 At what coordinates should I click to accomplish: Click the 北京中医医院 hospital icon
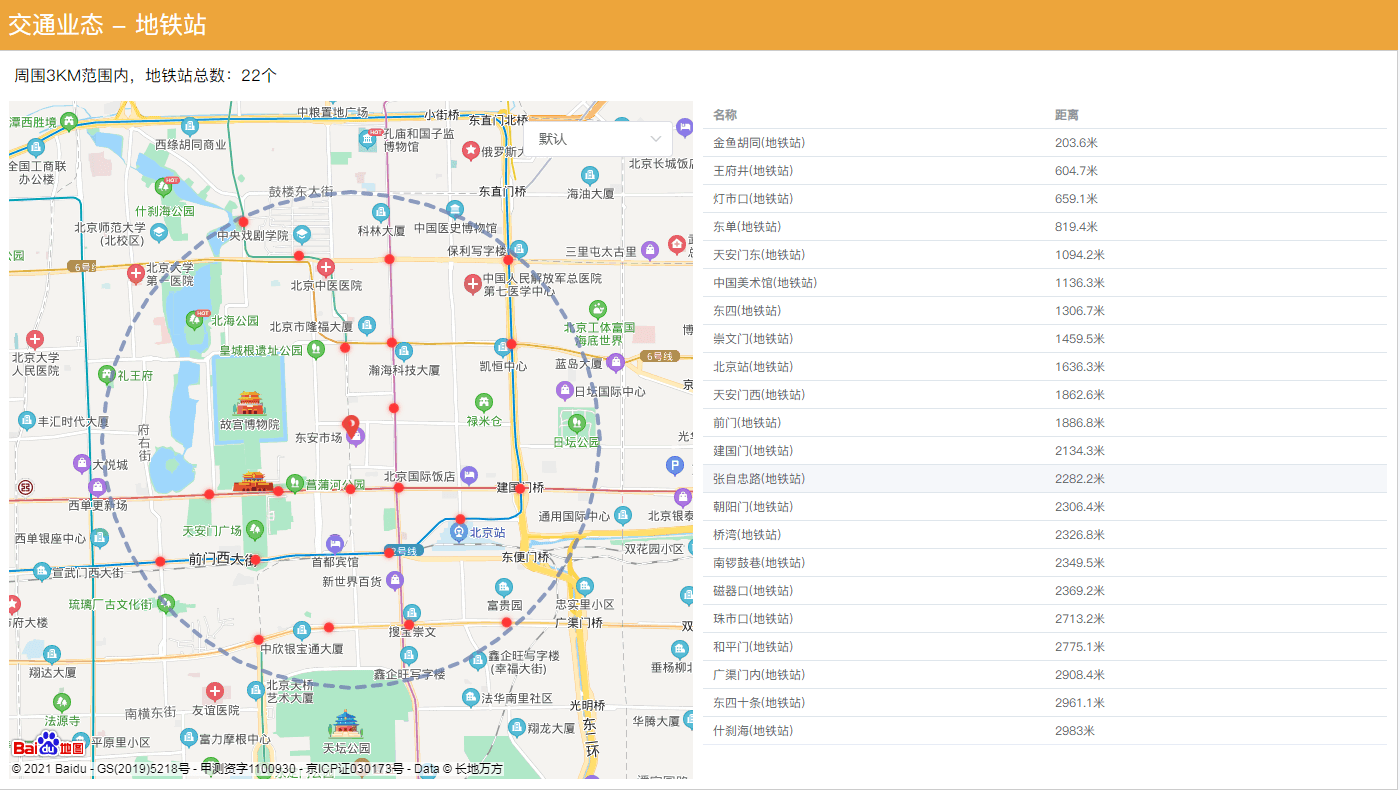coord(326,267)
